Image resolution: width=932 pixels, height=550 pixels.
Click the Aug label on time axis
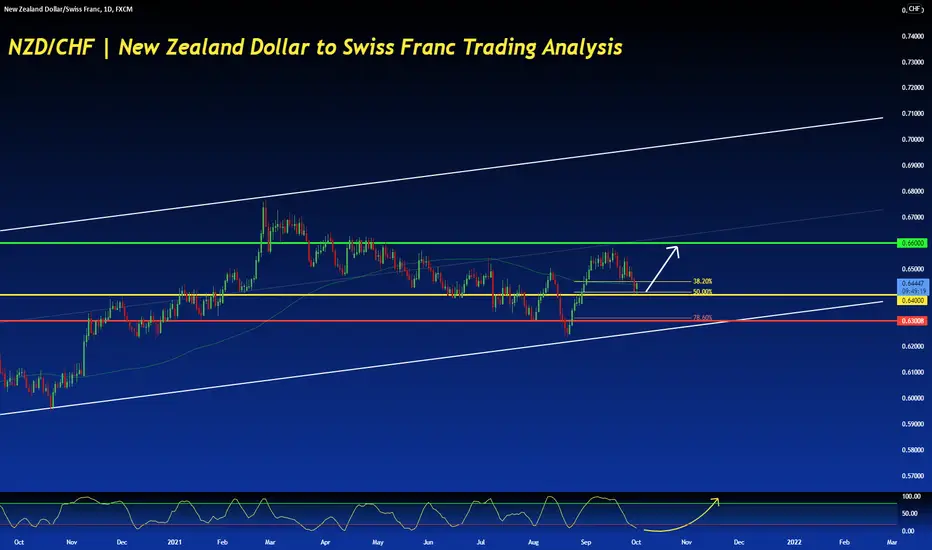coord(534,542)
